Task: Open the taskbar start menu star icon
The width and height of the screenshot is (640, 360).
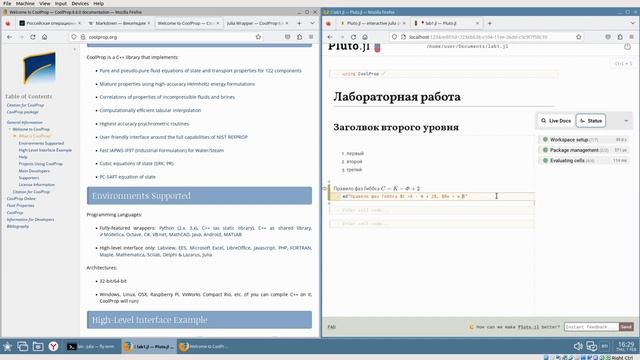Action: tap(7, 347)
